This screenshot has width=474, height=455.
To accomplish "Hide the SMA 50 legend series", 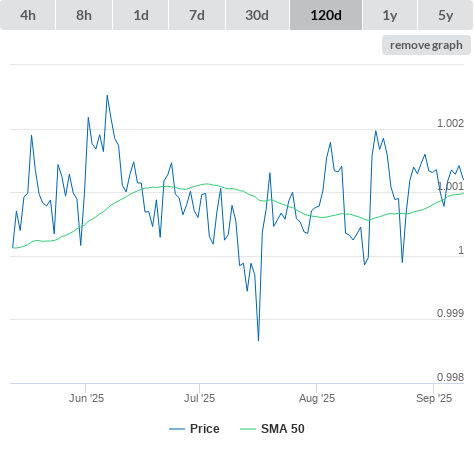I will [x=283, y=429].
